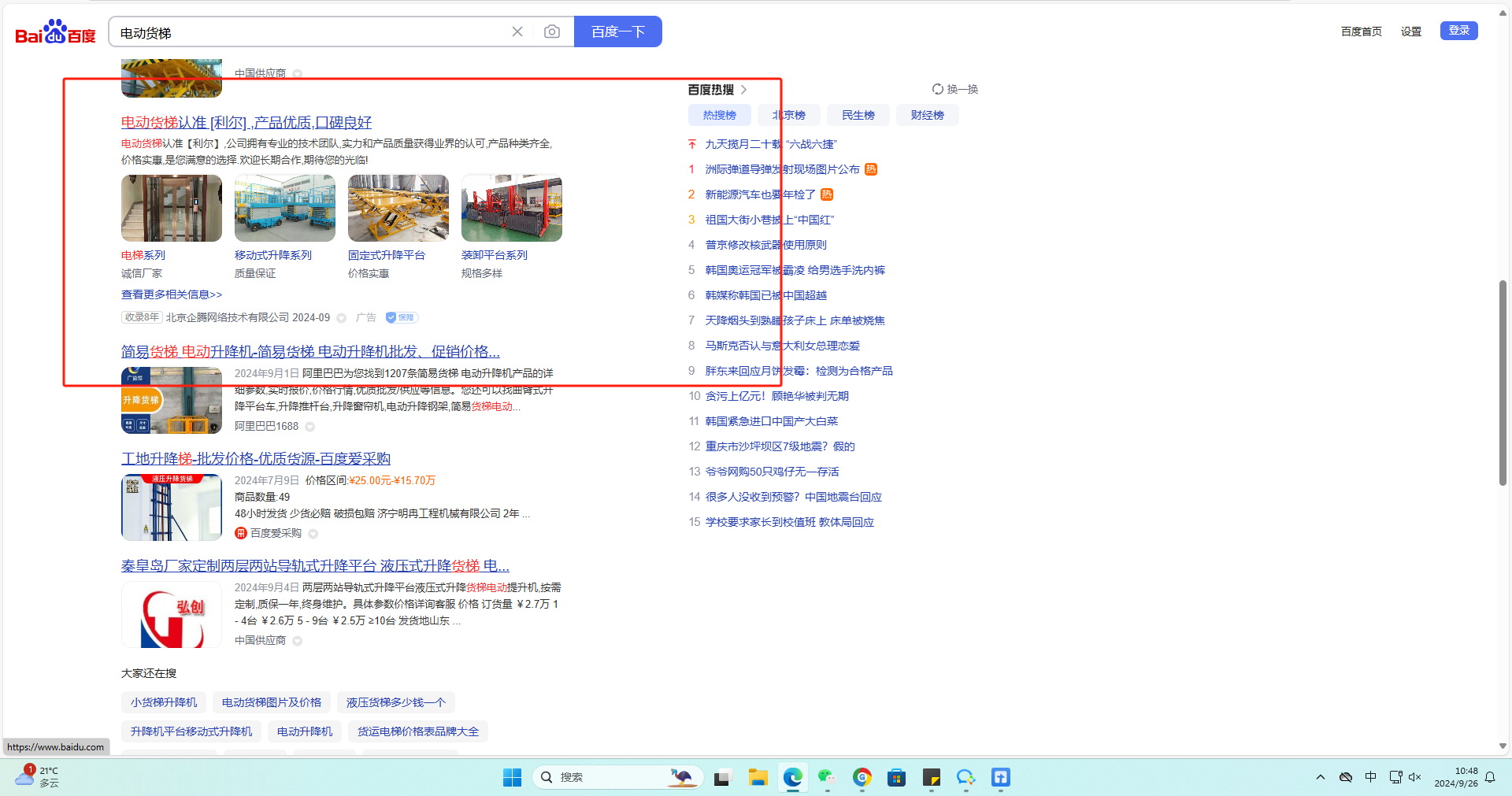This screenshot has height=796, width=1512.
Task: Click the Windows Start button
Action: [x=512, y=778]
